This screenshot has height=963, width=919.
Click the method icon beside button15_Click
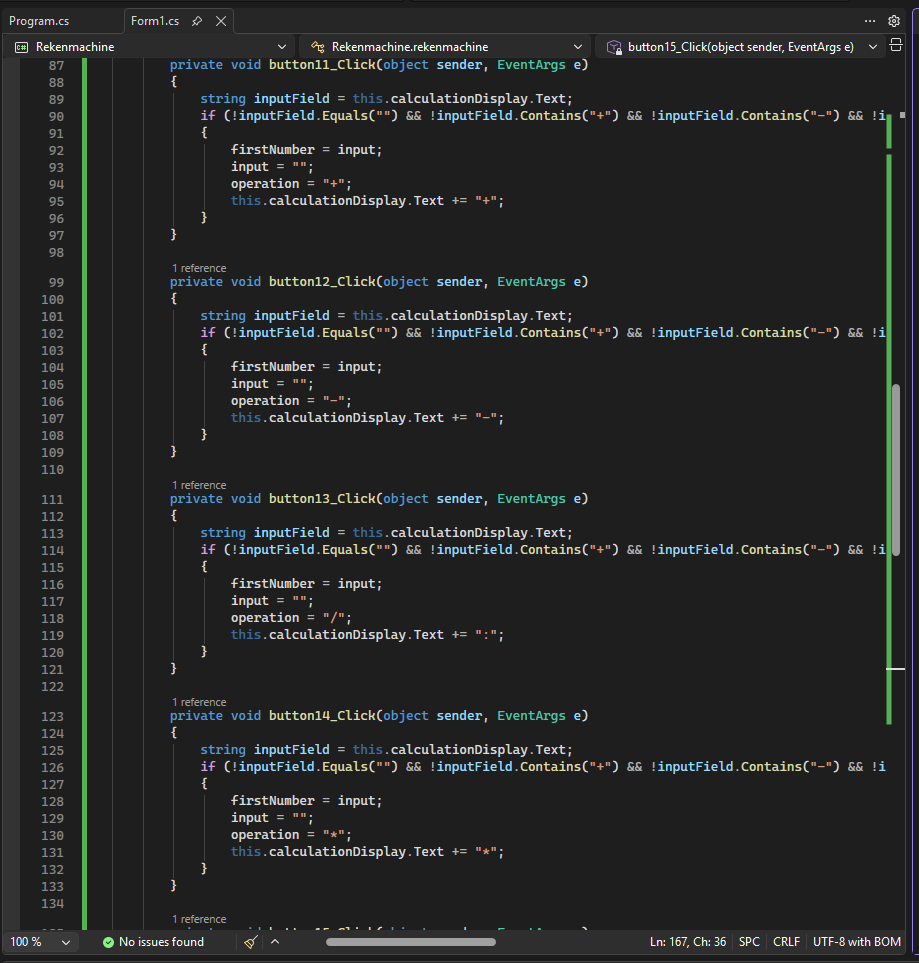point(614,47)
